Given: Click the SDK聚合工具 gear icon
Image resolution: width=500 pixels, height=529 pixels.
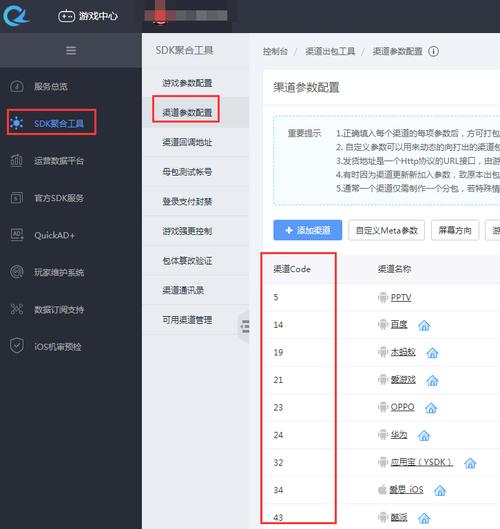Looking at the screenshot, I should click(17, 123).
